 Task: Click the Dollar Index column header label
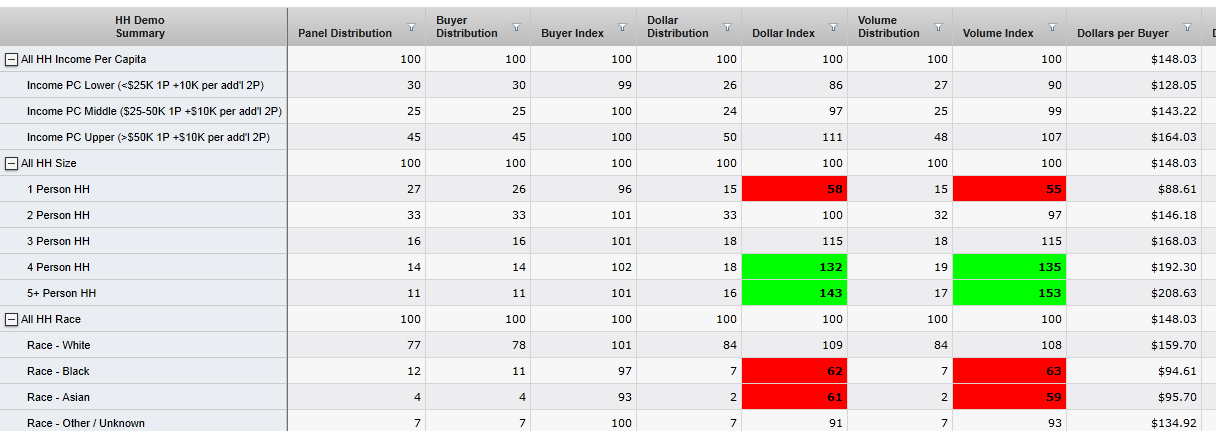(x=783, y=33)
